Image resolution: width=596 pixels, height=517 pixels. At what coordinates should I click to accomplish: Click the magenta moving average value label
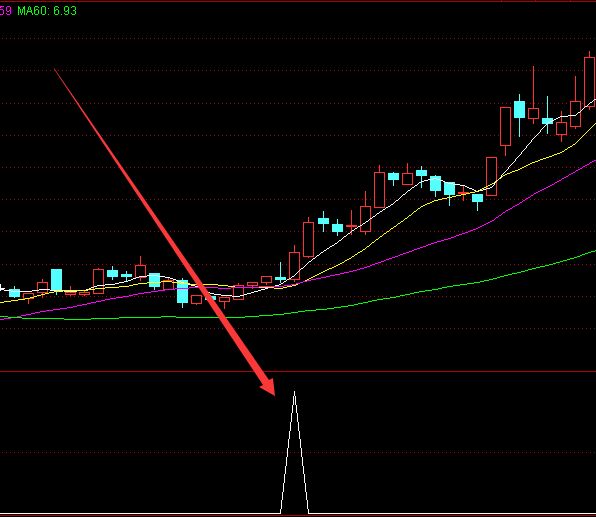6,11
